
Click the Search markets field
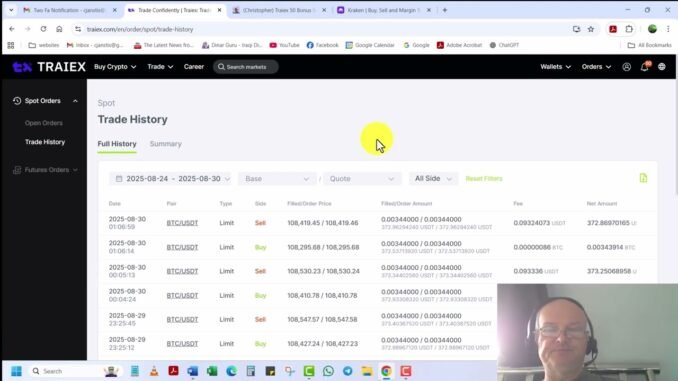(x=246, y=67)
